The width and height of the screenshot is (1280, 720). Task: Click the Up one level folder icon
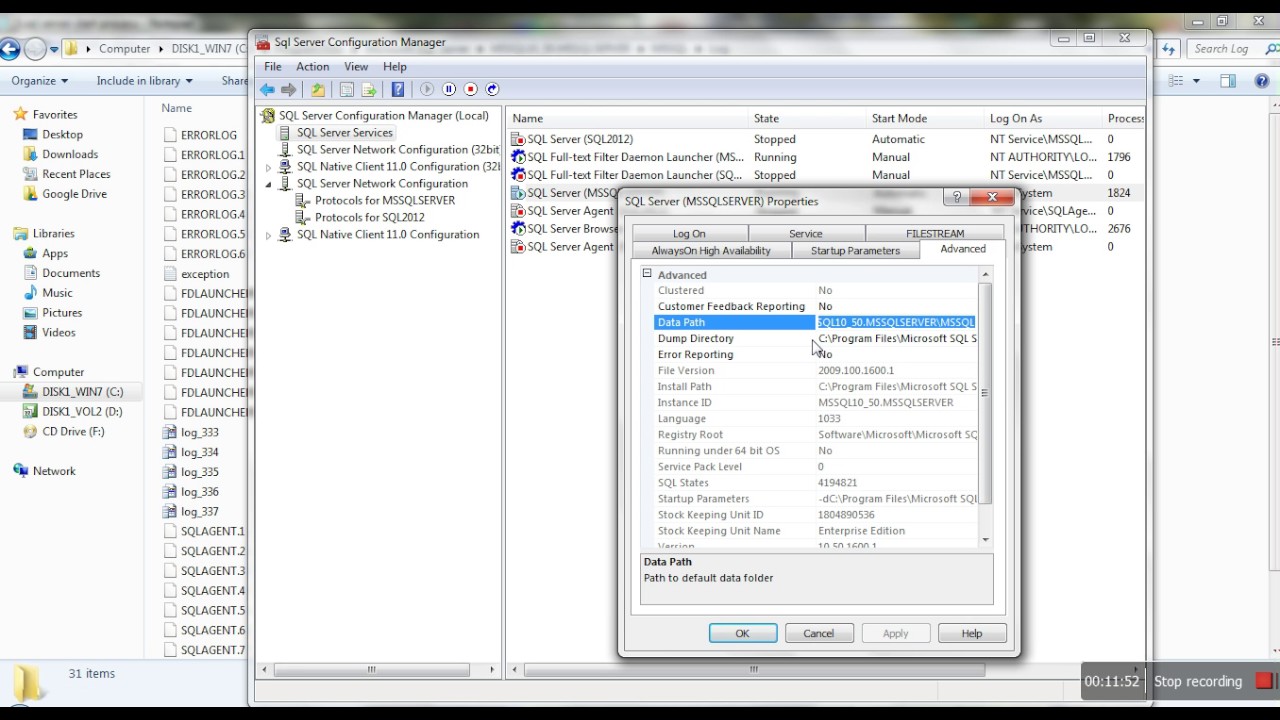click(318, 90)
